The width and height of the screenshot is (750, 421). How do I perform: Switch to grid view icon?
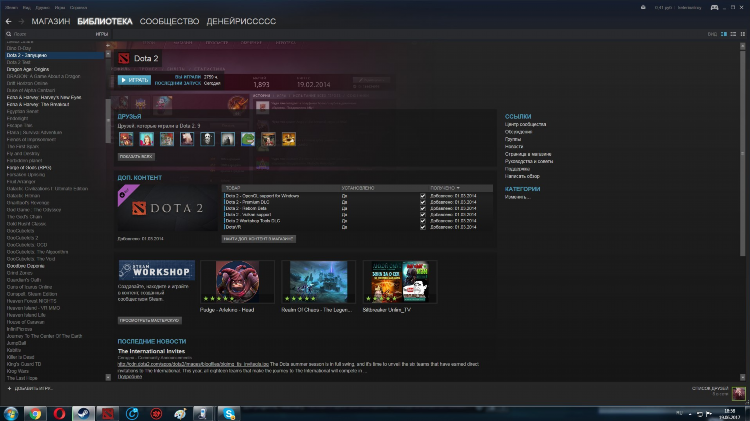743,34
